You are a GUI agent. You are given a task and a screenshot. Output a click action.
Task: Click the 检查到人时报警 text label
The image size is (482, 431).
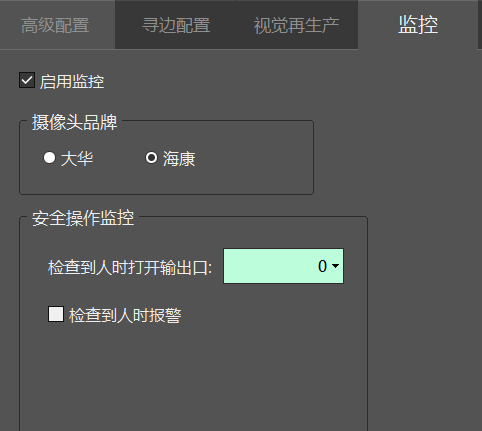click(x=125, y=315)
